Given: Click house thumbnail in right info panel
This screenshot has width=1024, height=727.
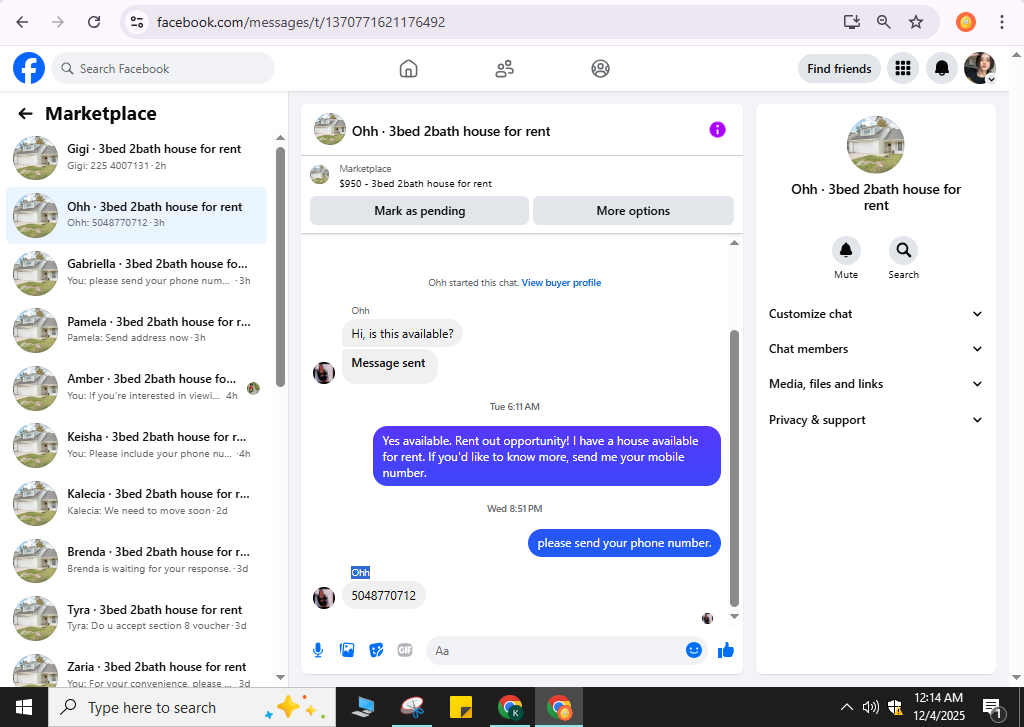Looking at the screenshot, I should click(x=875, y=145).
